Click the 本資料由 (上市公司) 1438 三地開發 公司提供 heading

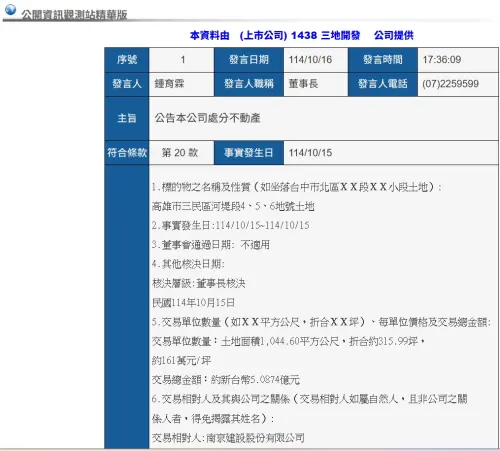click(301, 35)
